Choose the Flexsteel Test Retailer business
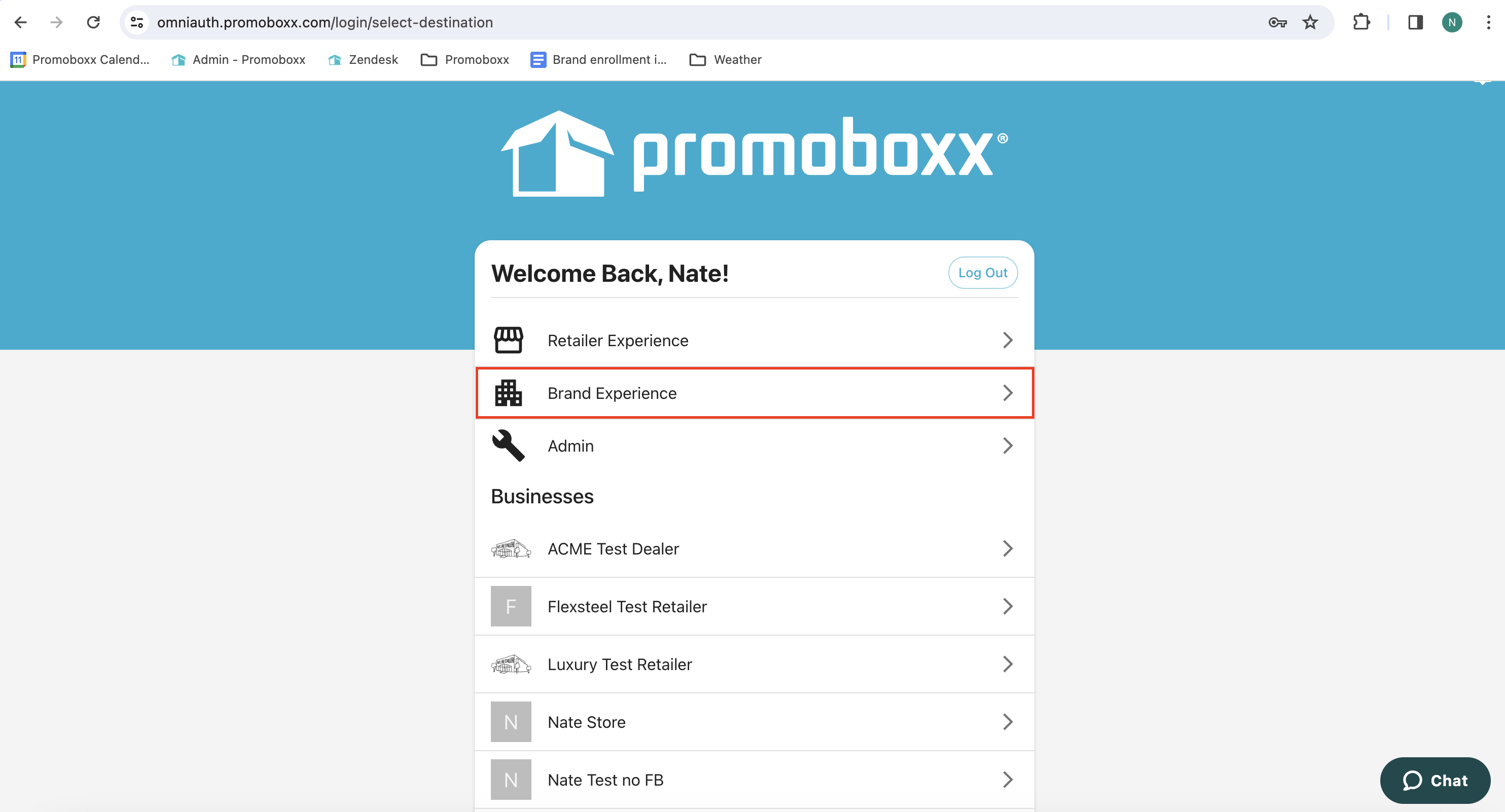 tap(754, 606)
